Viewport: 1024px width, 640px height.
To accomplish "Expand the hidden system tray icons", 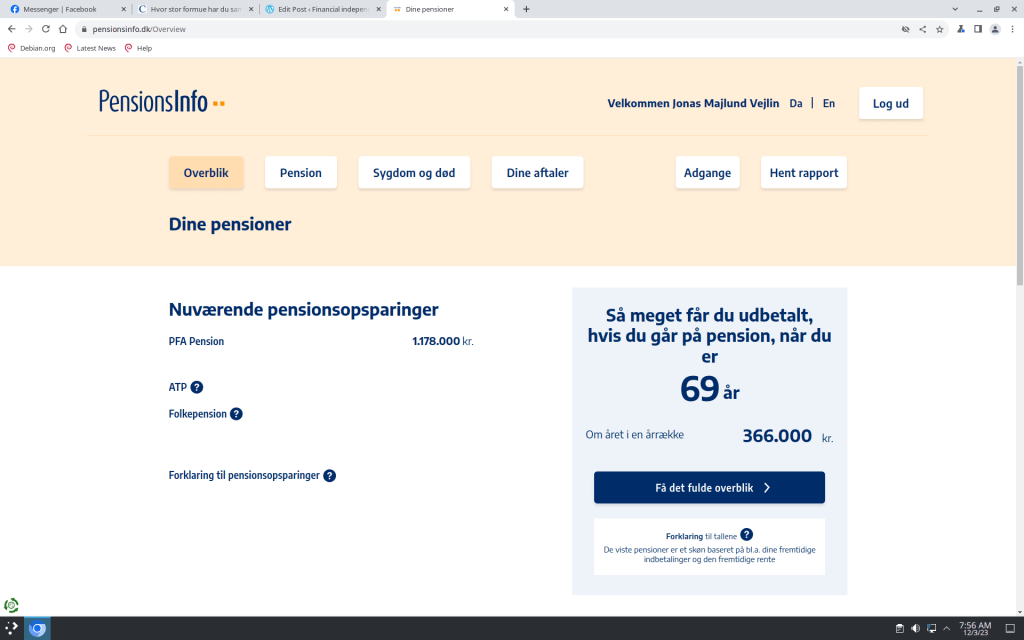I will click(946, 628).
